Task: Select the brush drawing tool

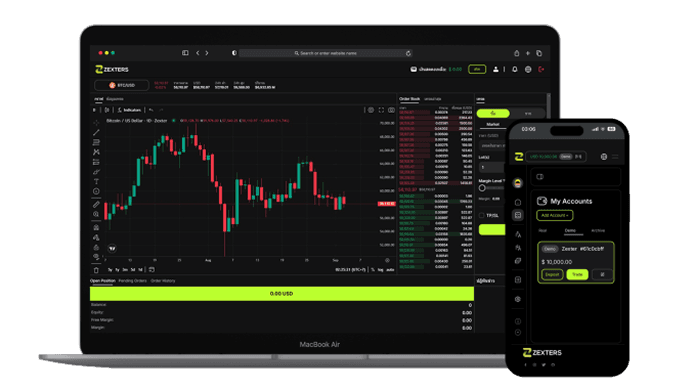Action: click(x=96, y=172)
